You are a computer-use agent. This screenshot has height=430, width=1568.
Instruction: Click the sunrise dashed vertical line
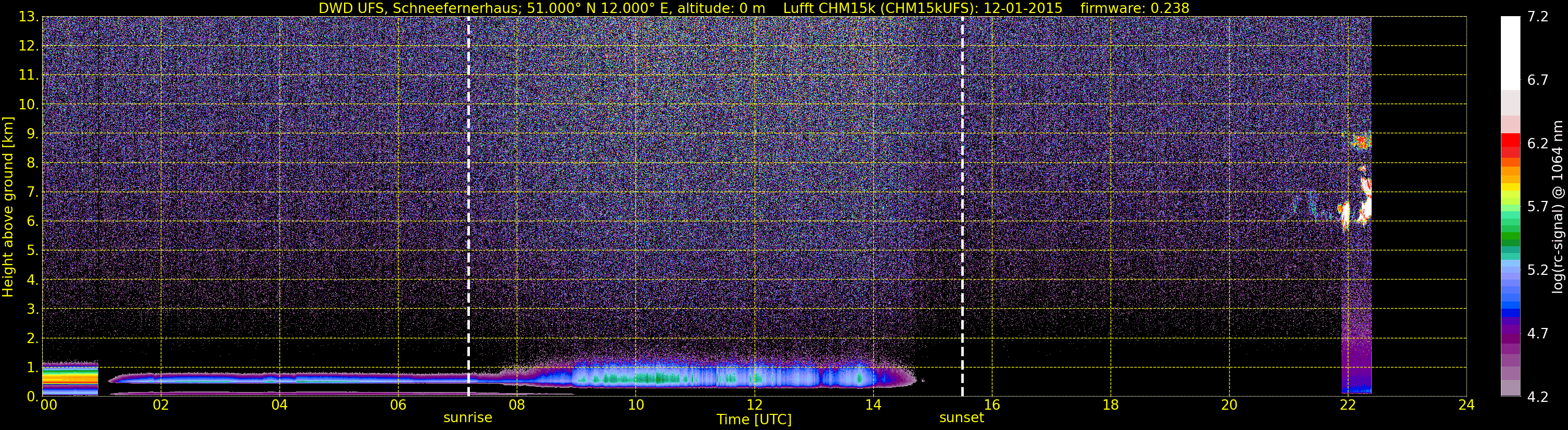point(468,207)
